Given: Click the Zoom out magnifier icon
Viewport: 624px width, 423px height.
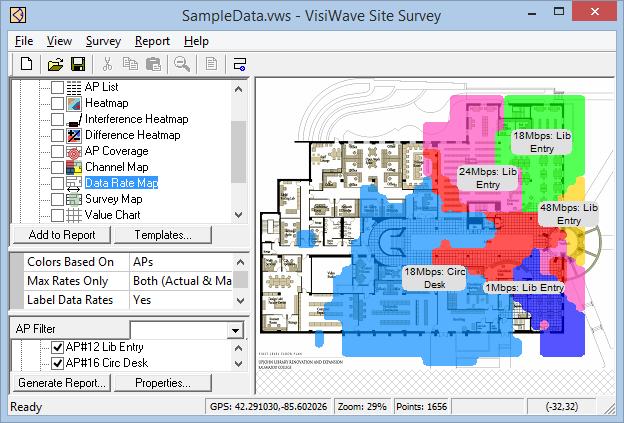Looking at the screenshot, I should [182, 64].
